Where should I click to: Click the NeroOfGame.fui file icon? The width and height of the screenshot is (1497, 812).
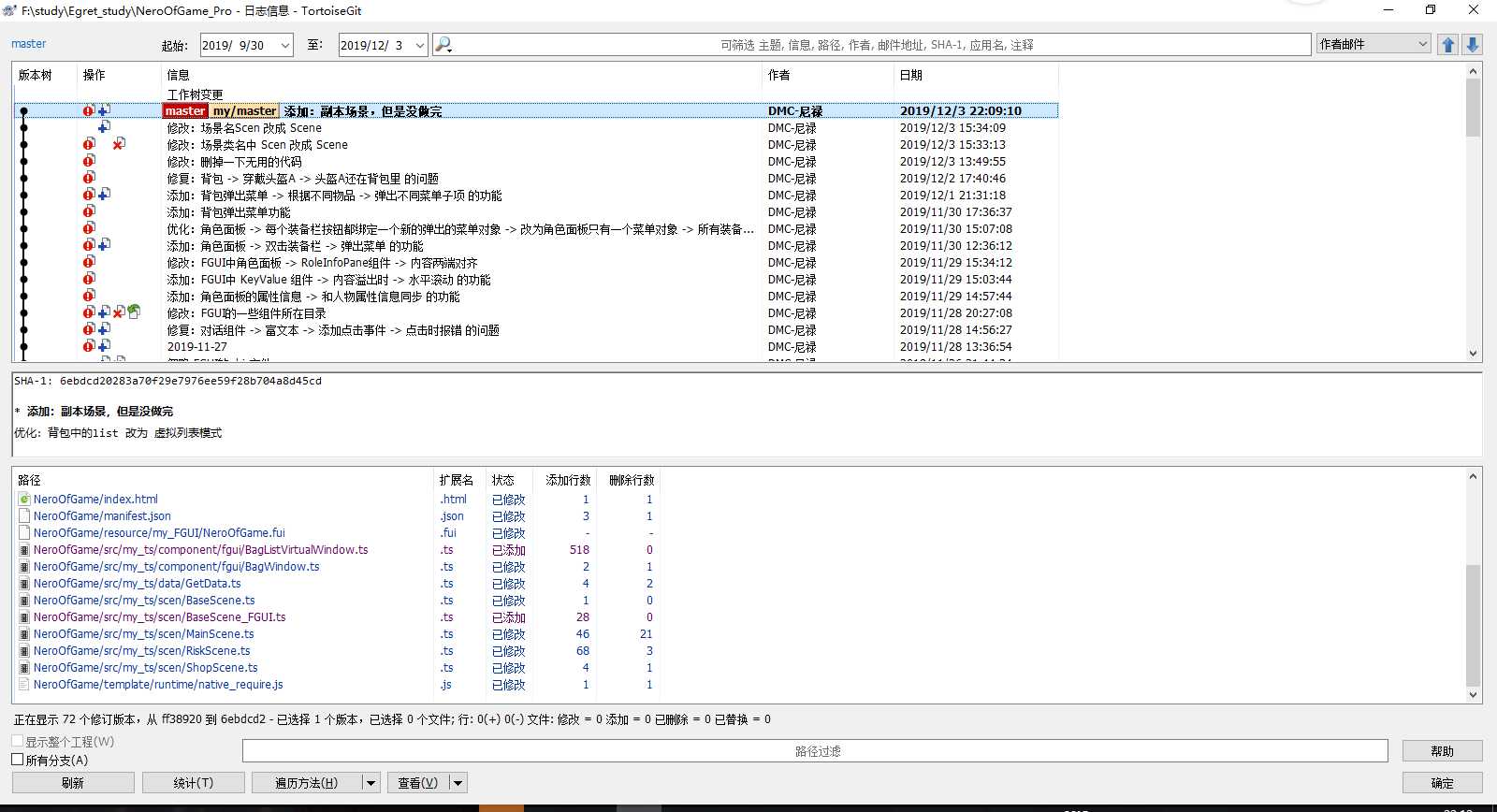point(24,533)
